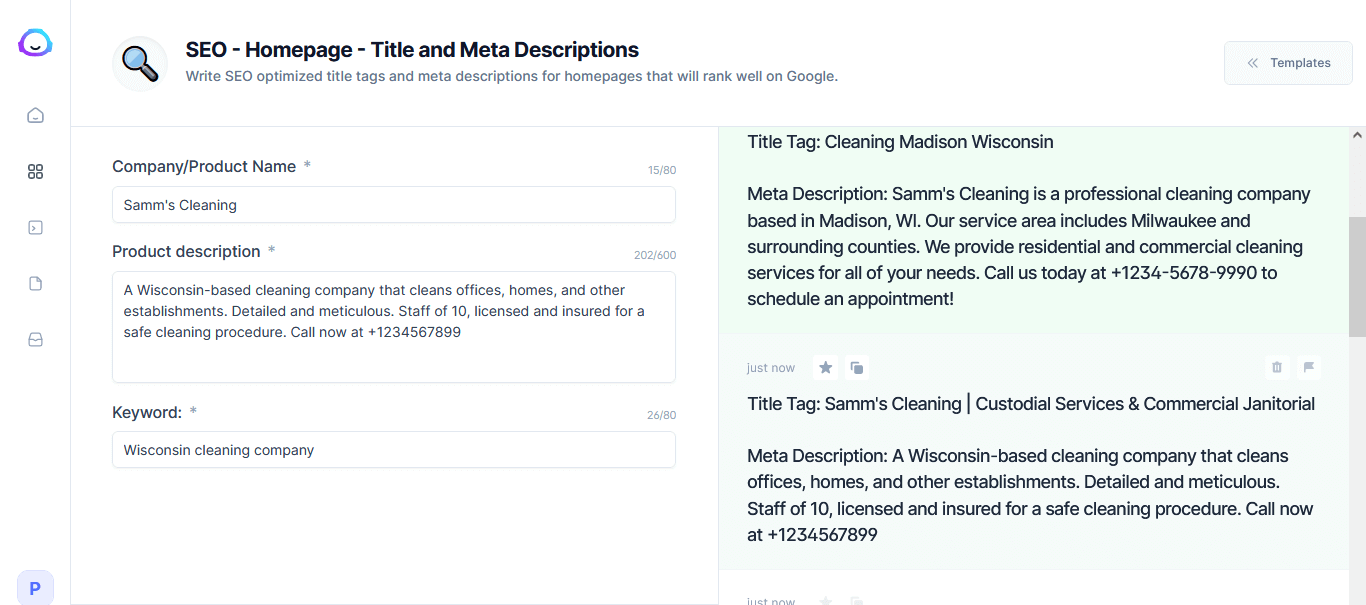Open the P profile avatar menu
The width and height of the screenshot is (1366, 605).
click(x=35, y=587)
